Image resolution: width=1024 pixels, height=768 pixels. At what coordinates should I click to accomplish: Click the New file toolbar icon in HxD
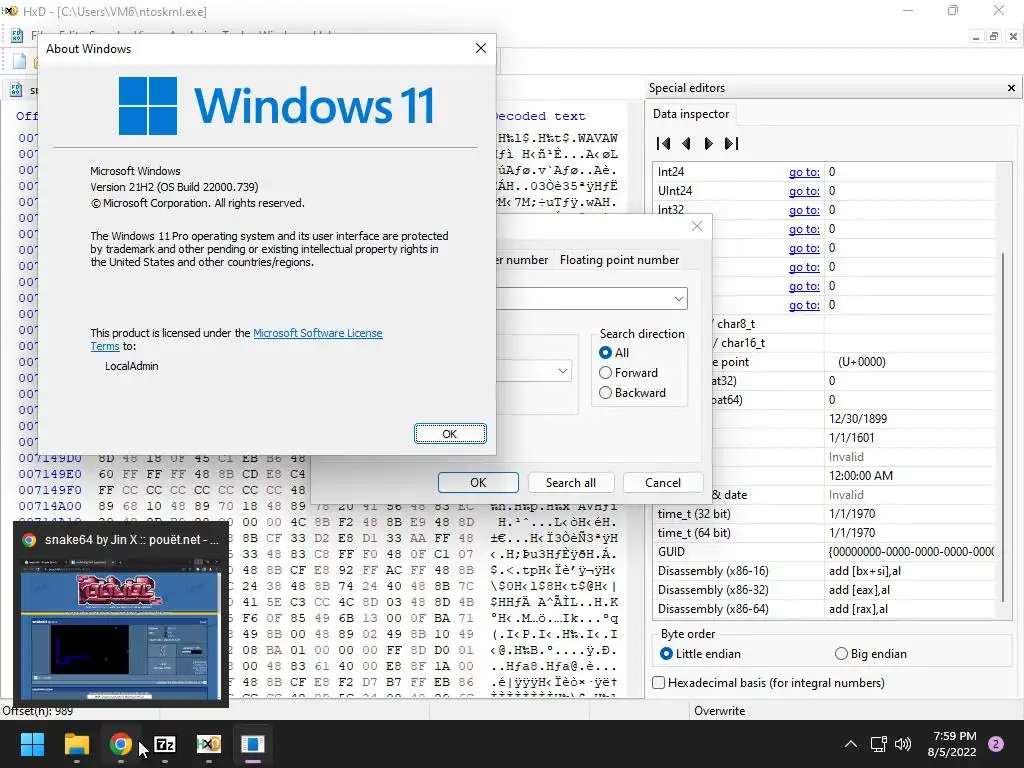(x=20, y=61)
